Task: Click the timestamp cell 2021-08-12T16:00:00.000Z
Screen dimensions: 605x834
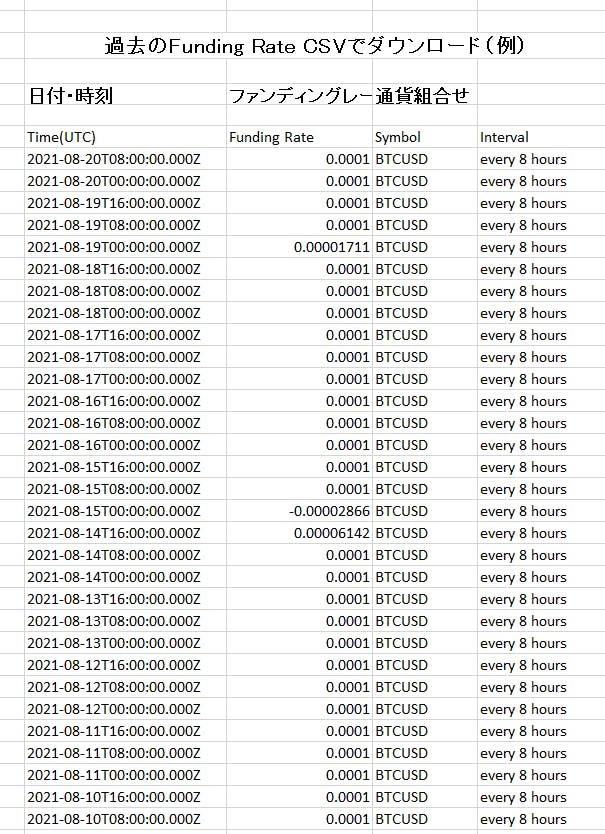Action: pyautogui.click(x=114, y=665)
